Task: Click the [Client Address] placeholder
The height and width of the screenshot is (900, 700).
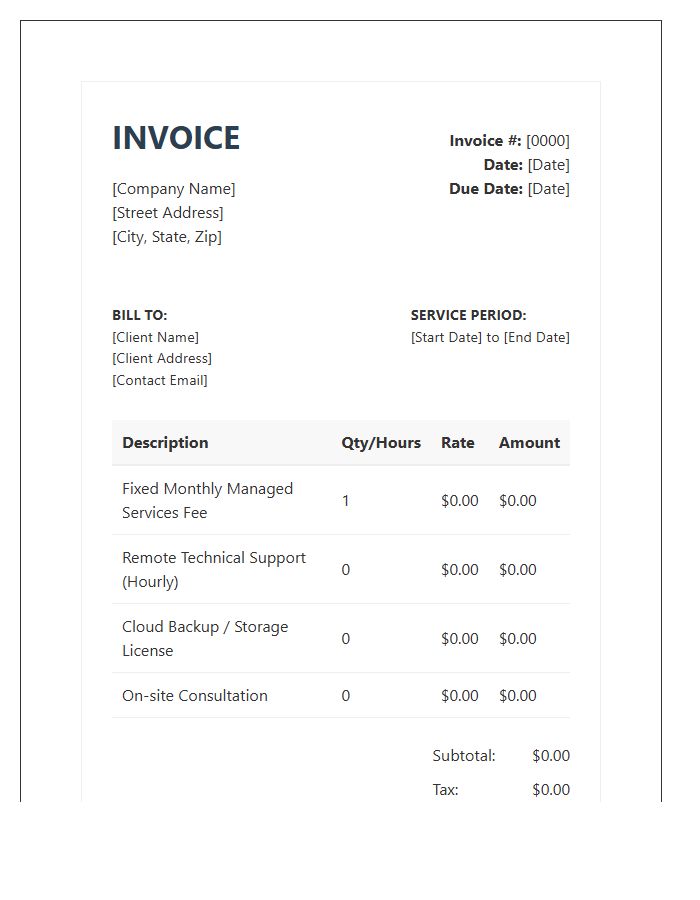Action: [162, 359]
